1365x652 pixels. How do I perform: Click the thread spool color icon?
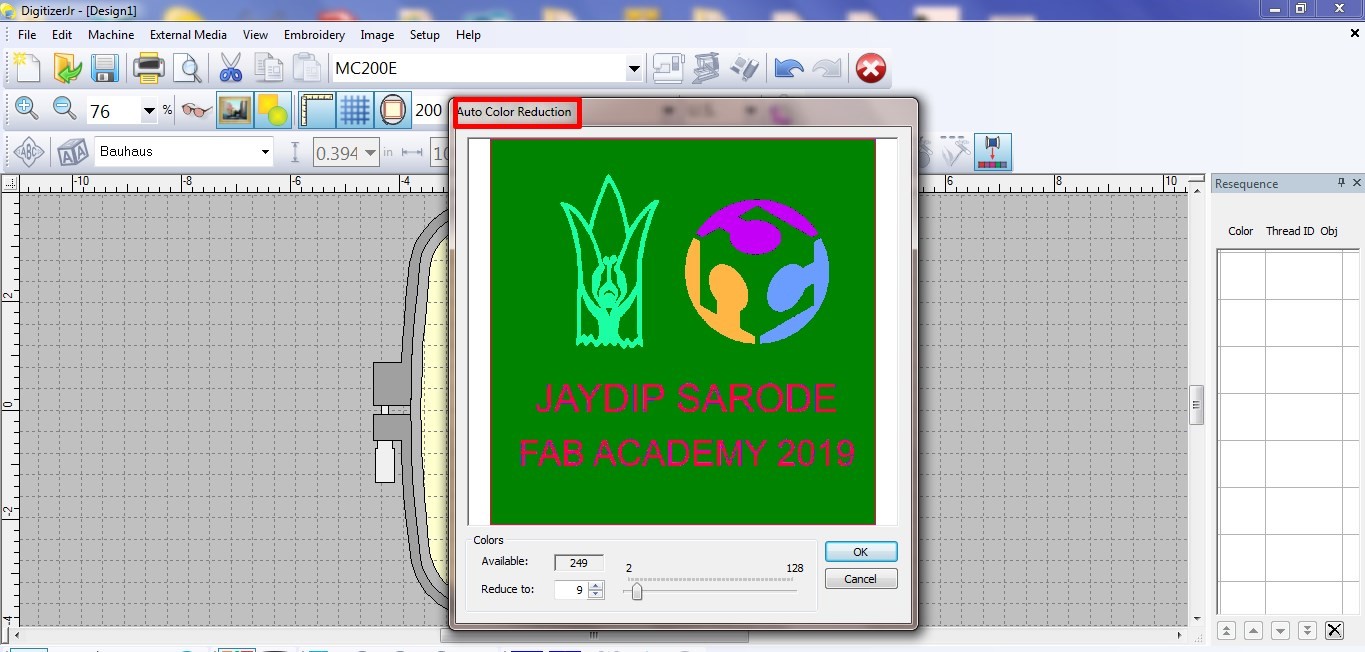pyautogui.click(x=993, y=152)
